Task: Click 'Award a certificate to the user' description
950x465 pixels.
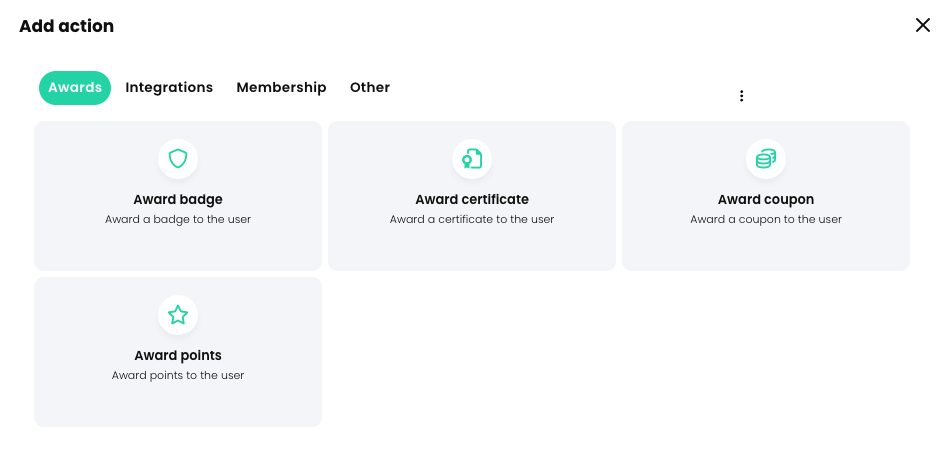Action: point(472,219)
